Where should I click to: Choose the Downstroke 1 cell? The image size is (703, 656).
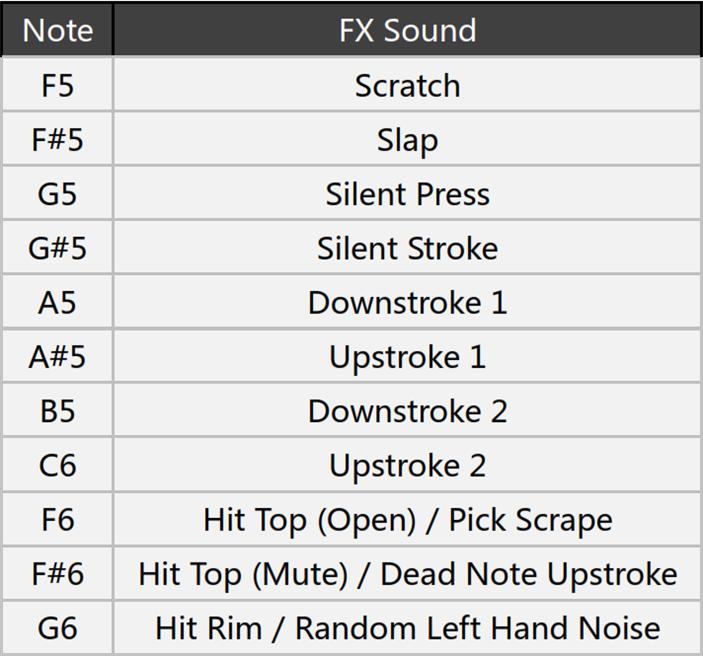[x=407, y=301]
